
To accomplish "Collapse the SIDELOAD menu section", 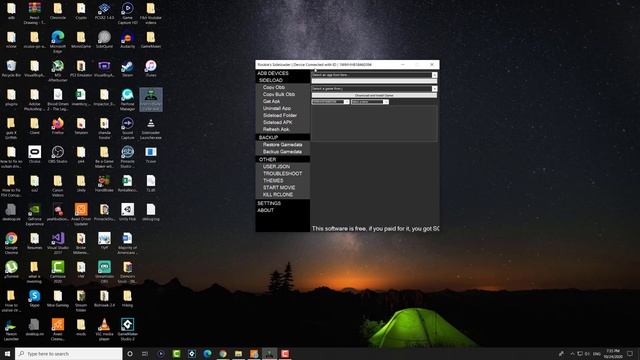I will click(x=271, y=80).
